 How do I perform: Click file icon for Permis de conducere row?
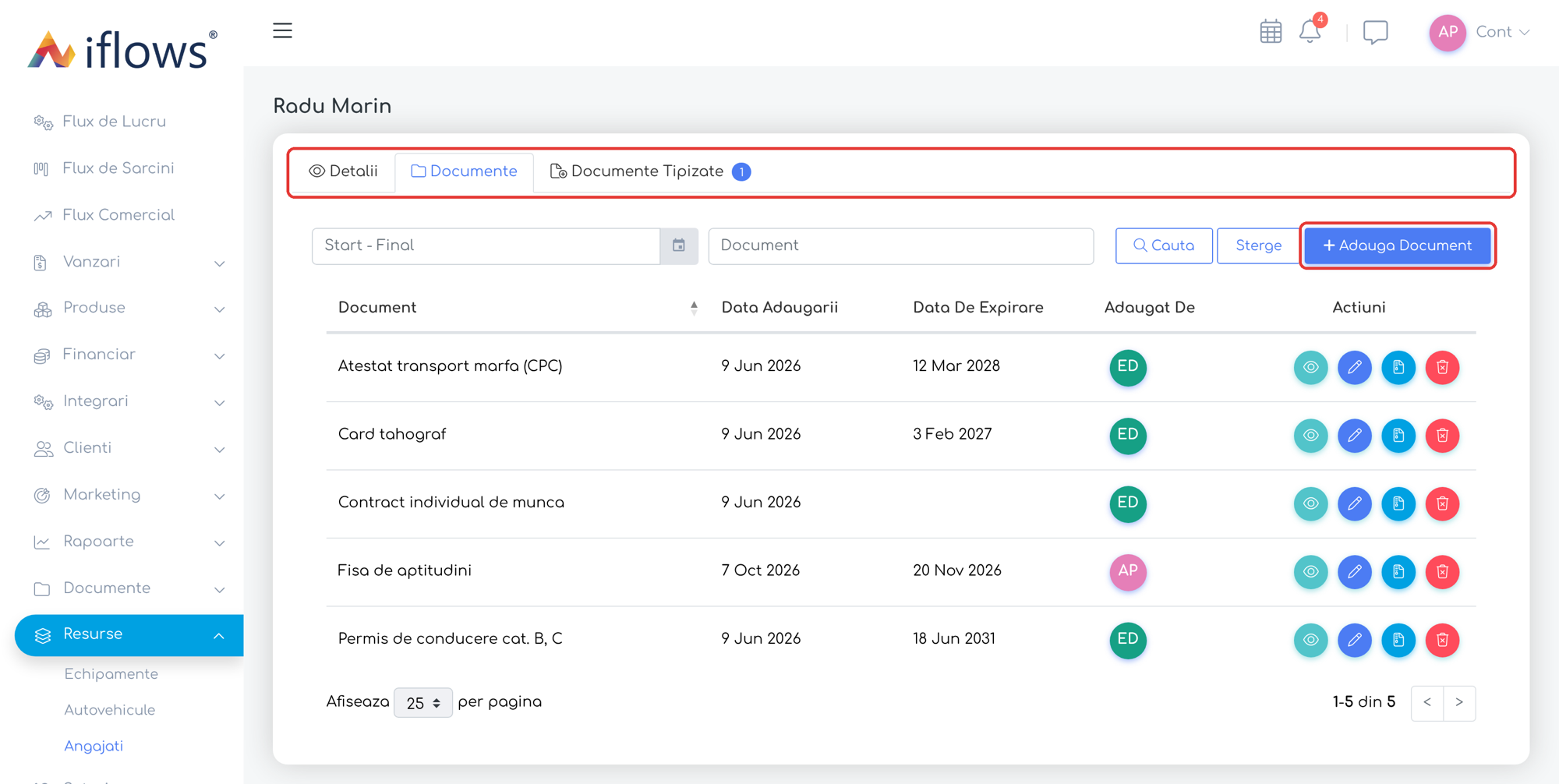[x=1398, y=640]
